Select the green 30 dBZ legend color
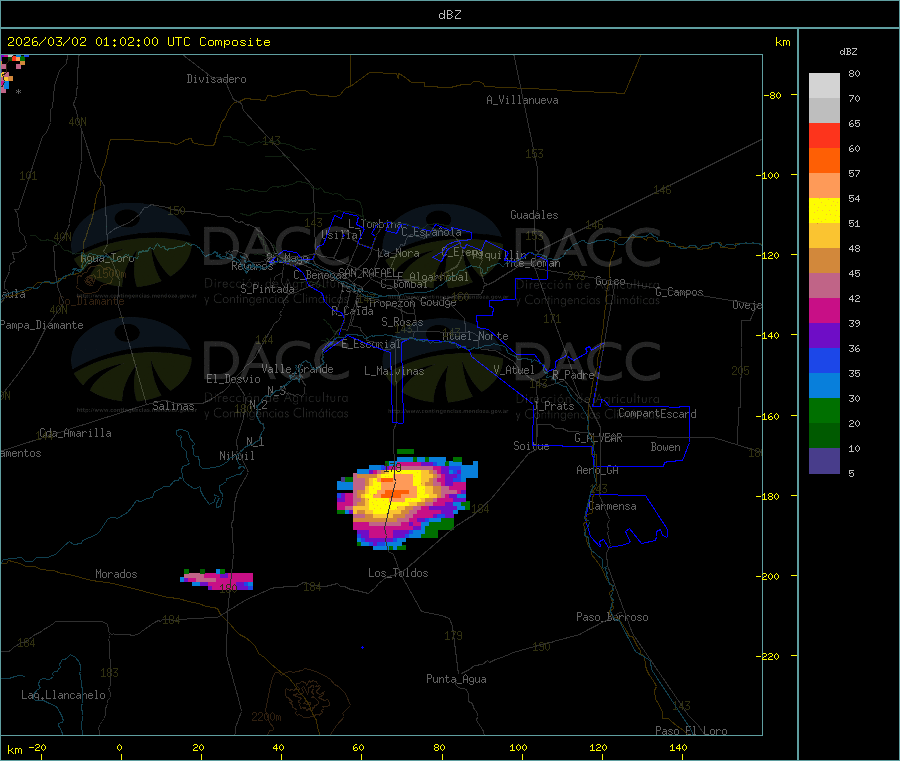This screenshot has width=900, height=761. pos(824,410)
